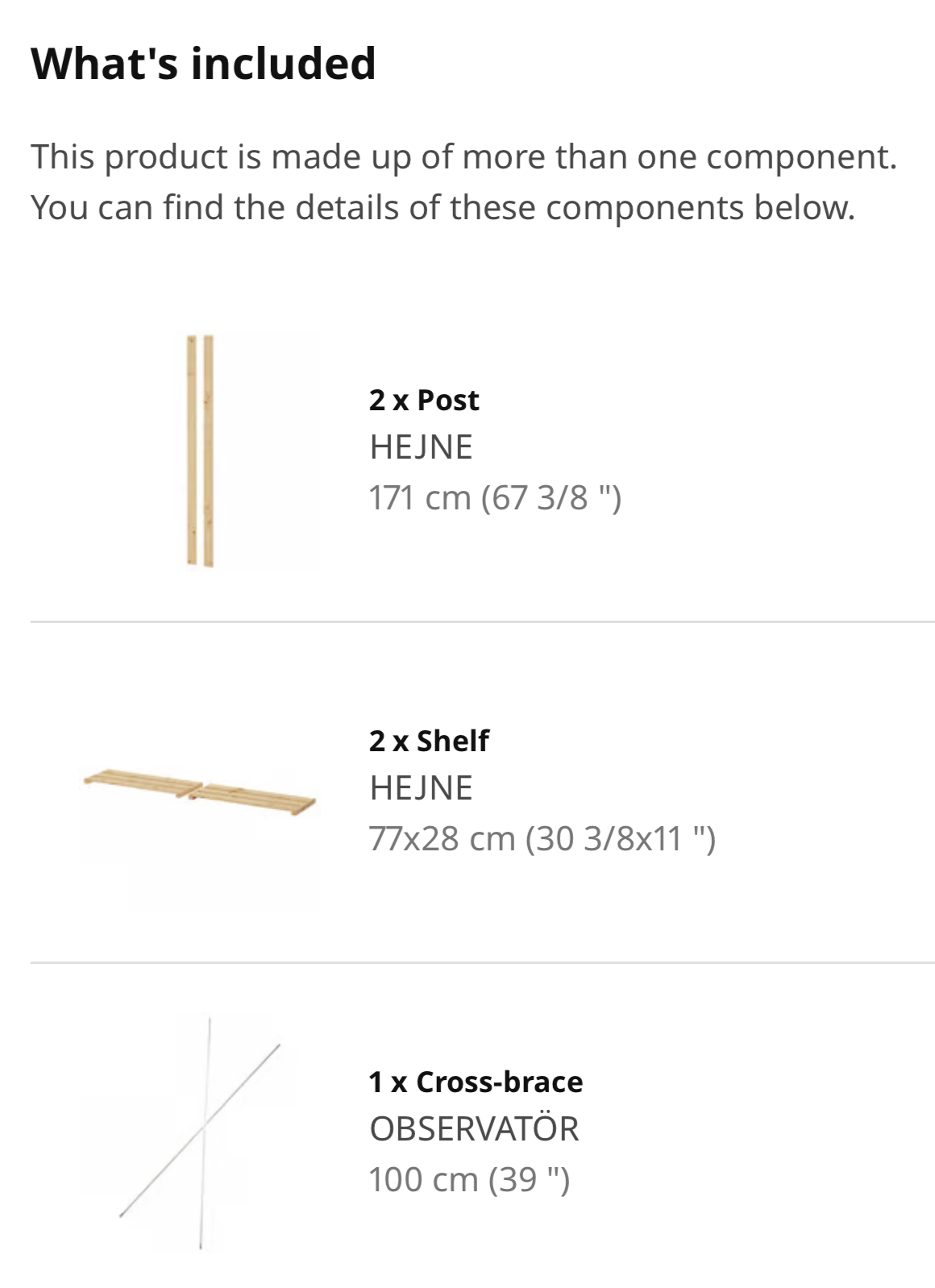935x1288 pixels.
Task: Select the '2 x Post' title
Action: [424, 400]
